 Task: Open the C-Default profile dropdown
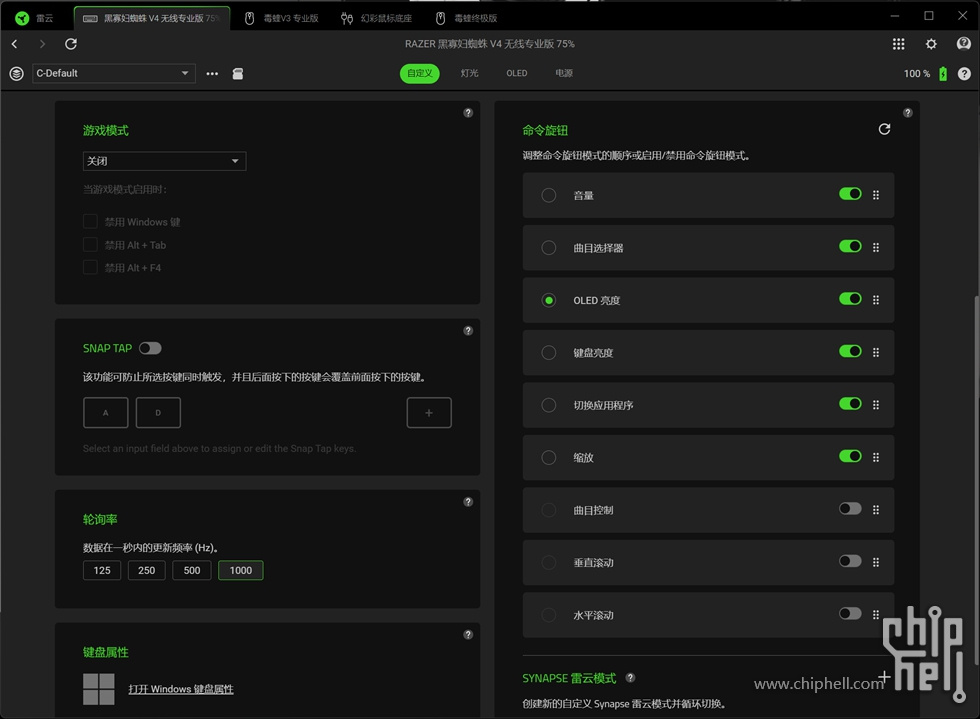point(114,73)
